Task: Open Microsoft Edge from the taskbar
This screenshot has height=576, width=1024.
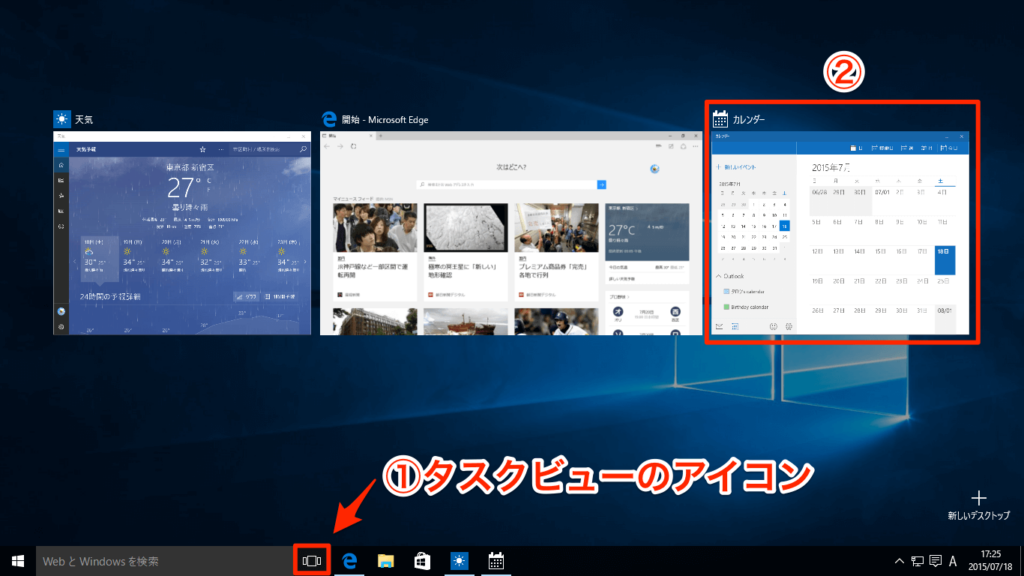Action: [x=349, y=561]
